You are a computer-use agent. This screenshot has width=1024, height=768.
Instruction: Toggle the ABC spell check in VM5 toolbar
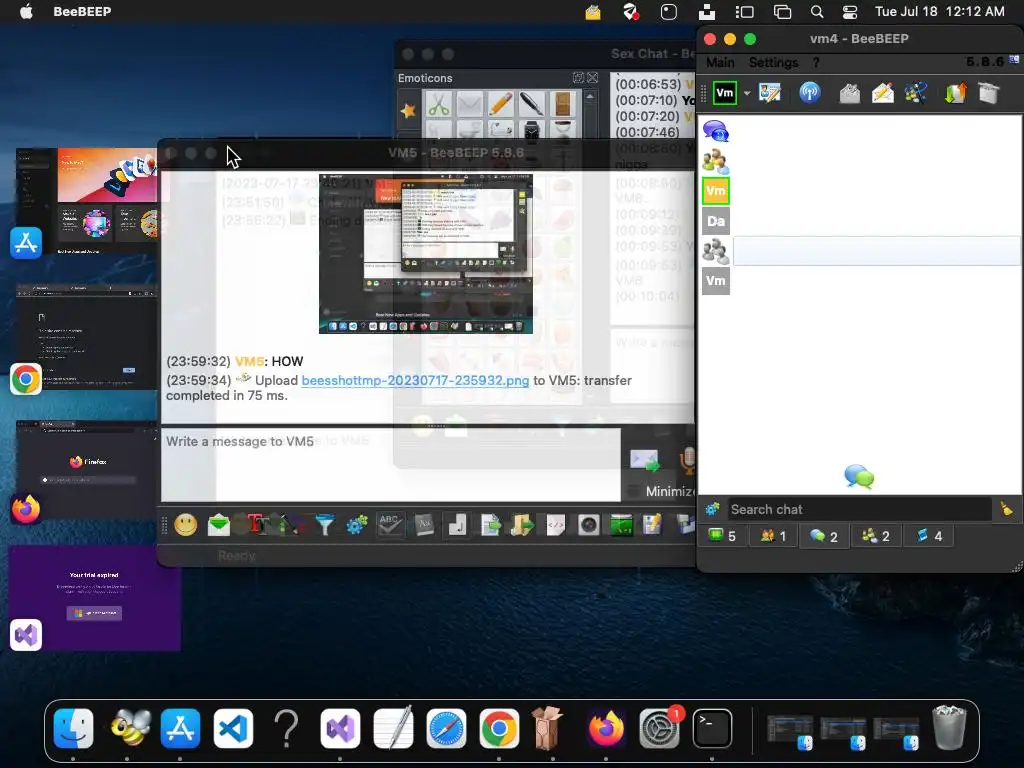[390, 524]
